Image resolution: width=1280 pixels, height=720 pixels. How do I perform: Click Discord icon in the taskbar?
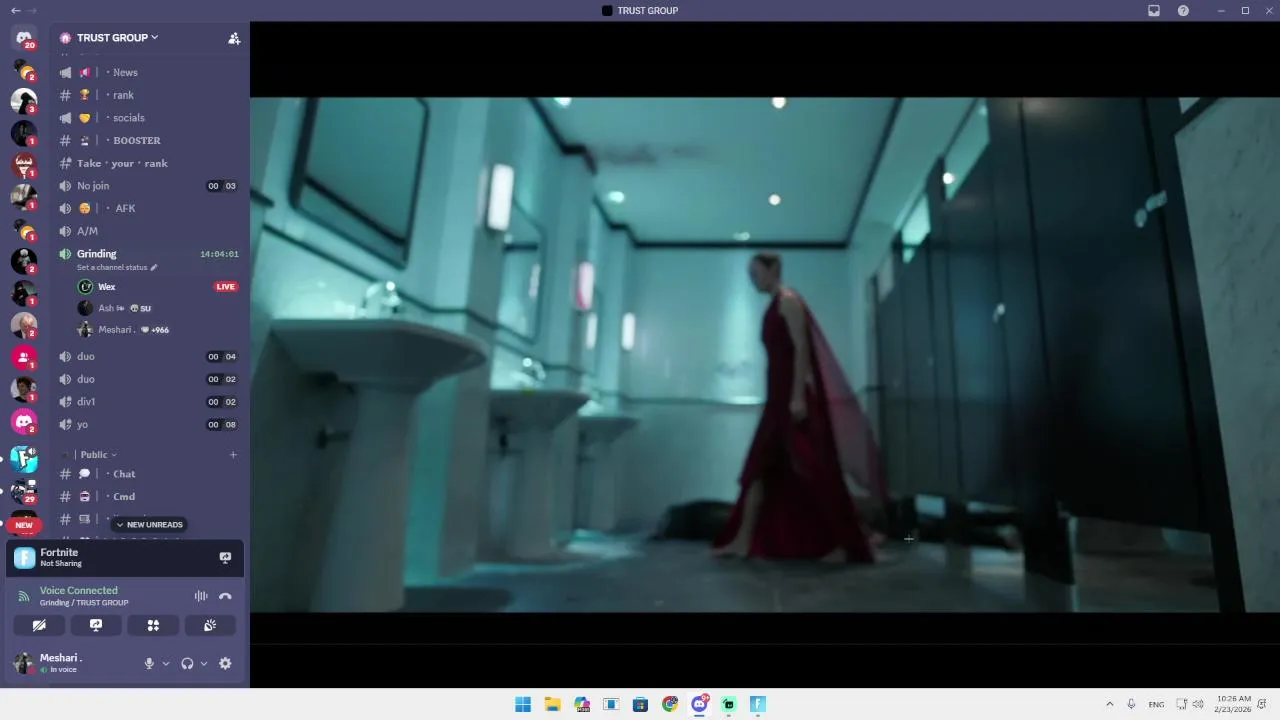click(699, 704)
